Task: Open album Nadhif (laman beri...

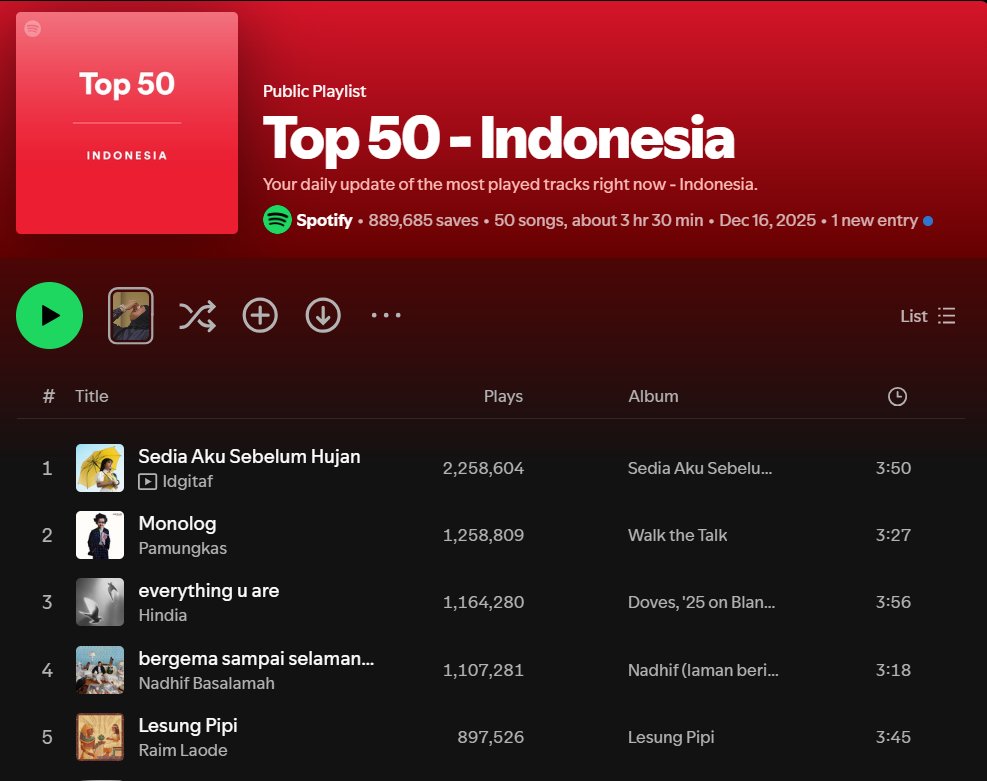Action: [x=703, y=670]
